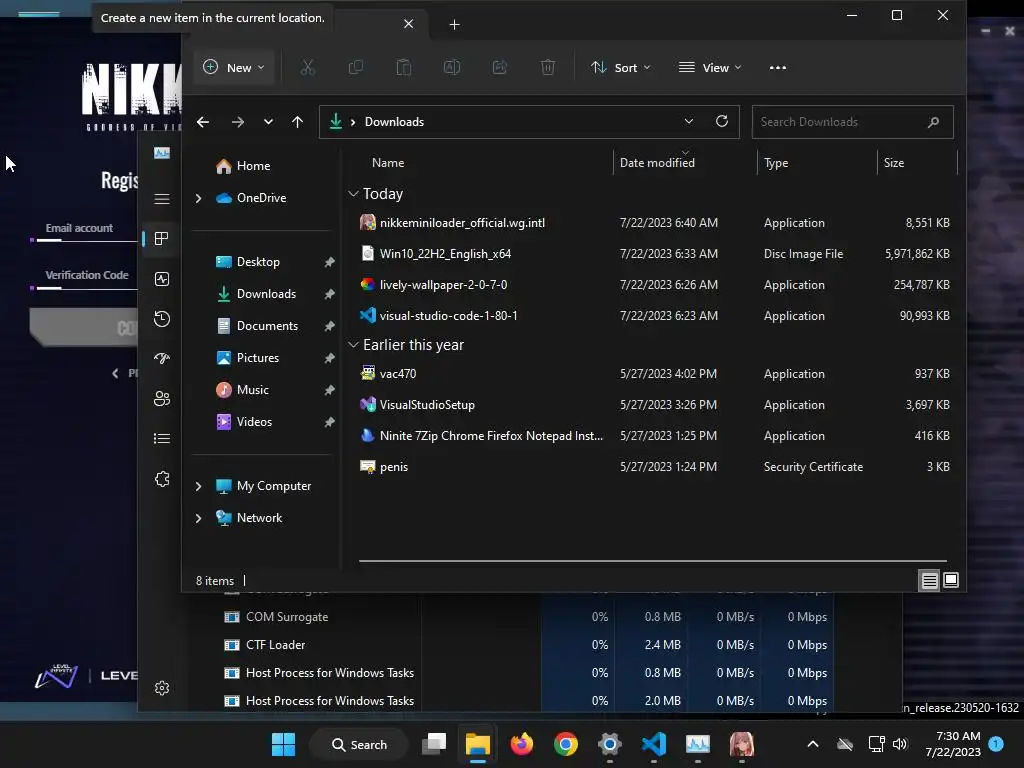Image resolution: width=1024 pixels, height=768 pixels.
Task: Open Task Manager Services puzzle icon
Action: [162, 479]
